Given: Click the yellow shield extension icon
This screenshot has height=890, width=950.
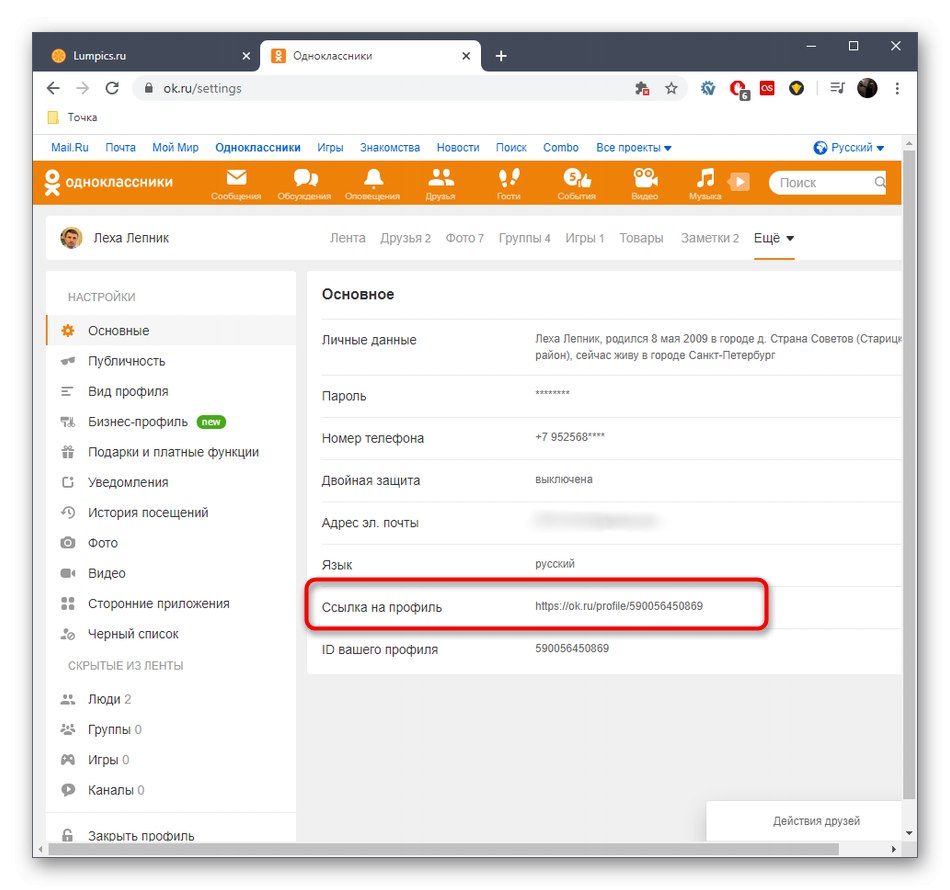Looking at the screenshot, I should tap(796, 88).
